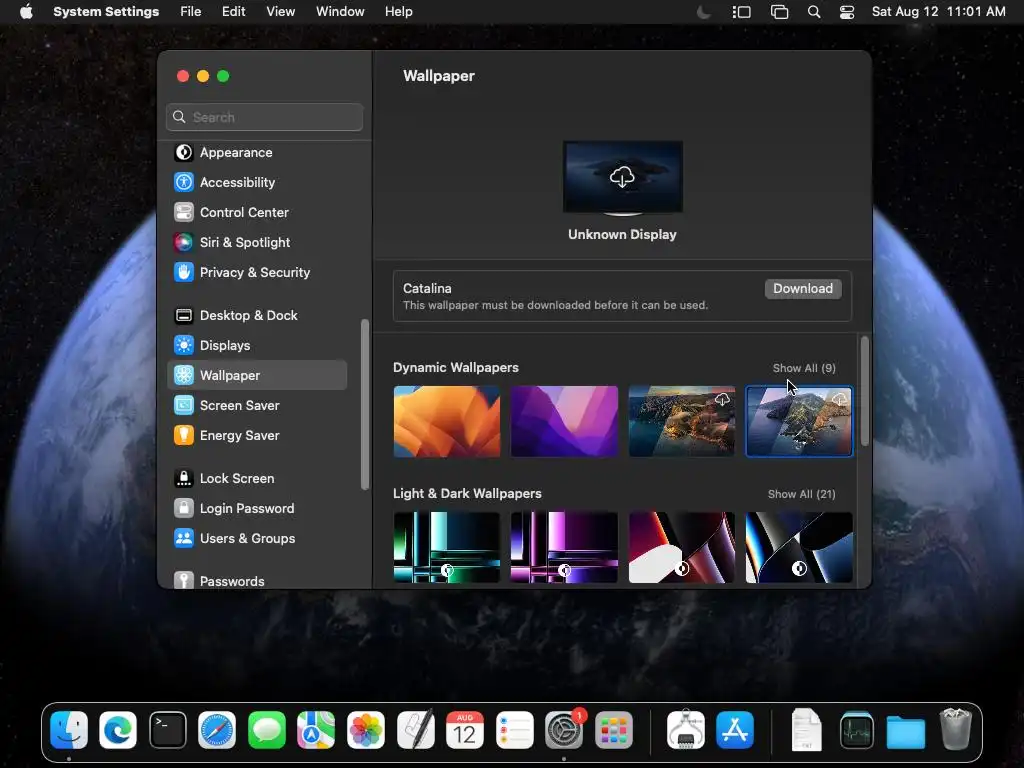Open App Store from Dock

point(735,730)
